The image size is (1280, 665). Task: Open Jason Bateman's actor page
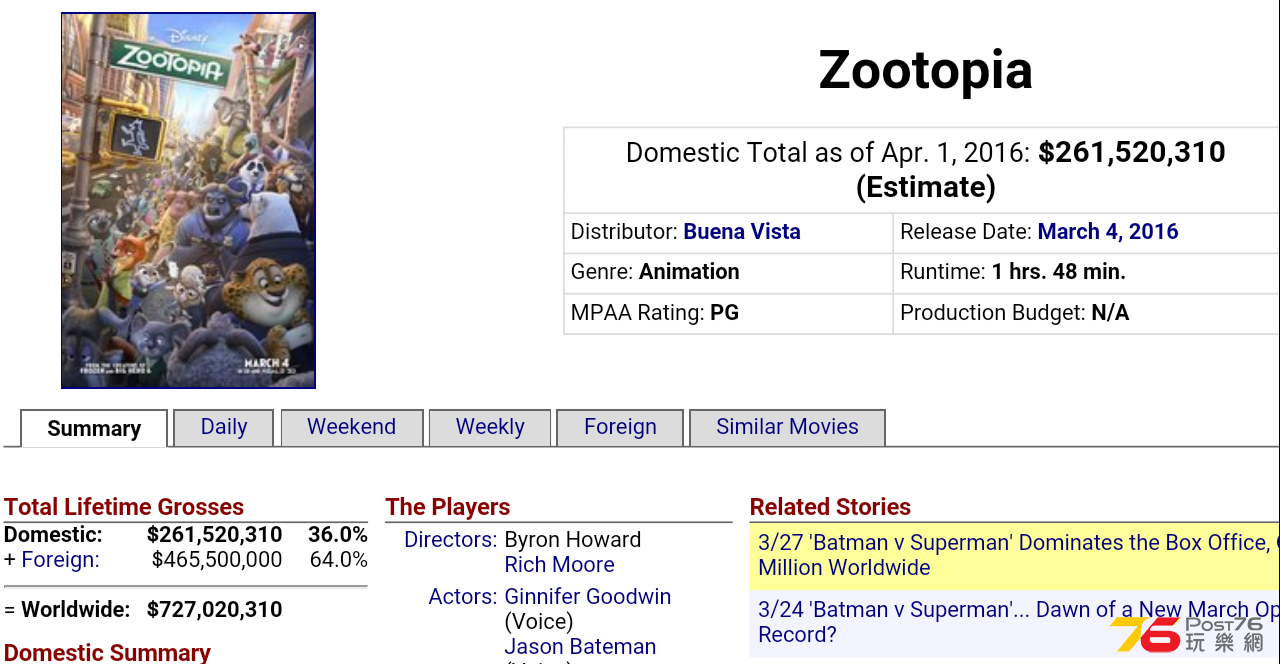click(x=581, y=647)
